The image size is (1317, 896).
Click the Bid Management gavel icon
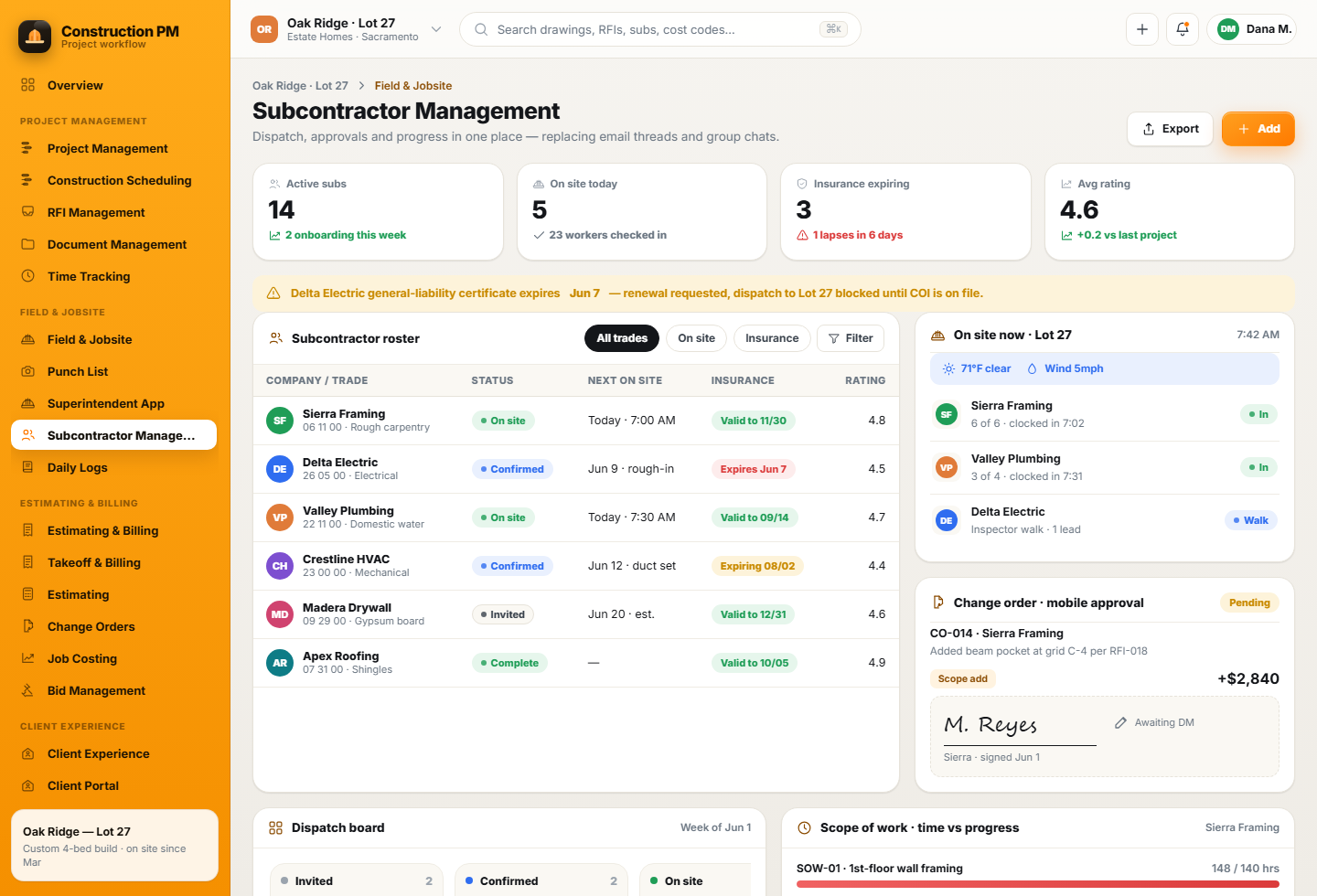(27, 690)
